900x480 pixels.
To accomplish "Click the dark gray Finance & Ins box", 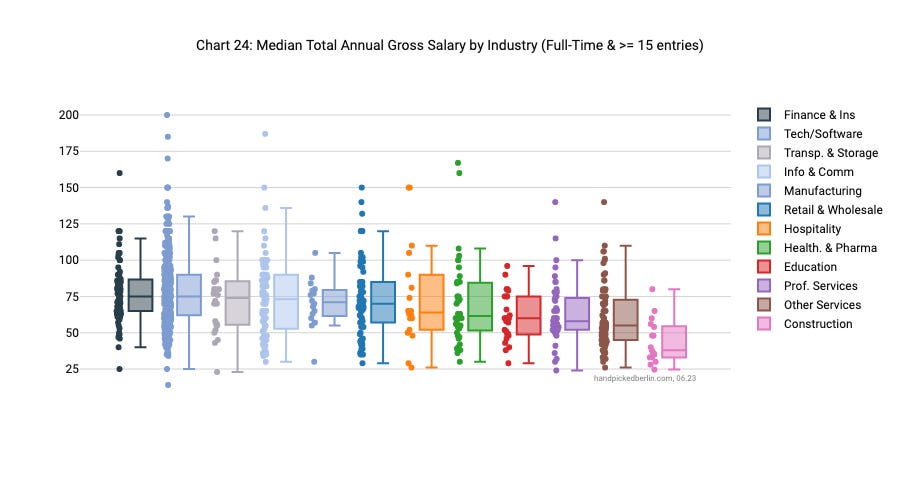I will tap(140, 295).
